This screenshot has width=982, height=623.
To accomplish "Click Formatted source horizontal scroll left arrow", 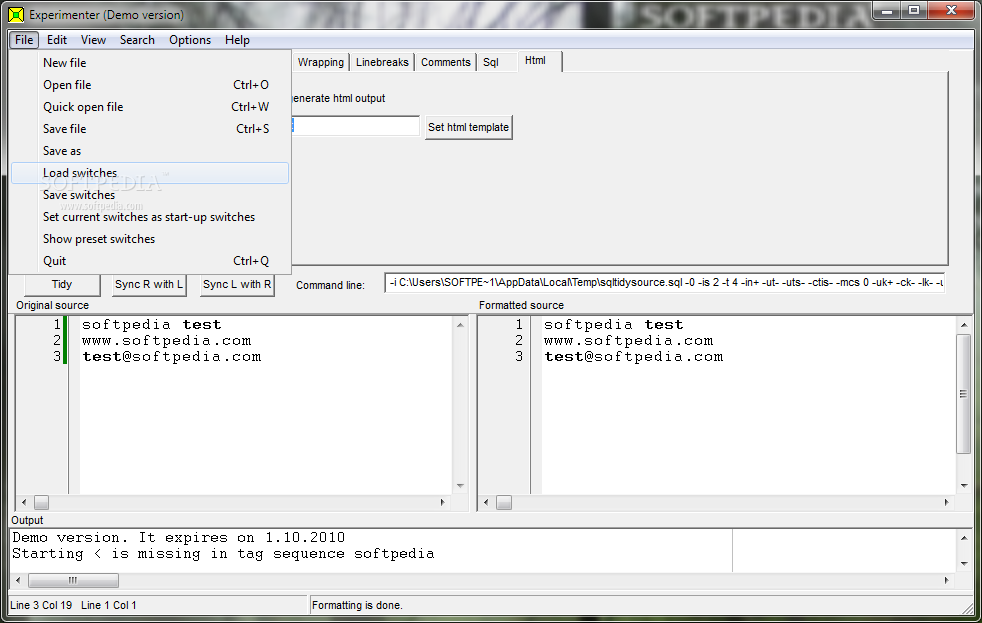I will pyautogui.click(x=486, y=502).
